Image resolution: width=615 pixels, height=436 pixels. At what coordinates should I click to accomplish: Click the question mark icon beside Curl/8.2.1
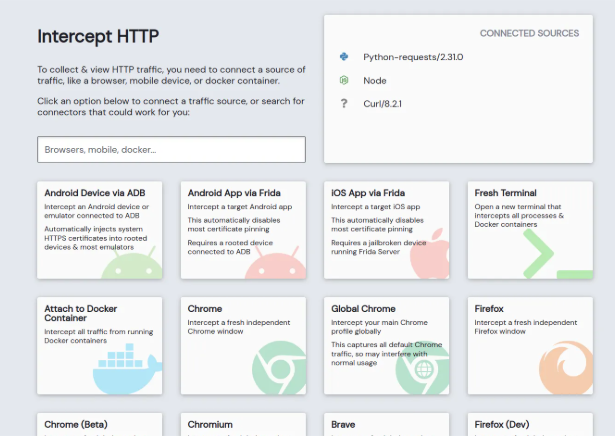(344, 104)
